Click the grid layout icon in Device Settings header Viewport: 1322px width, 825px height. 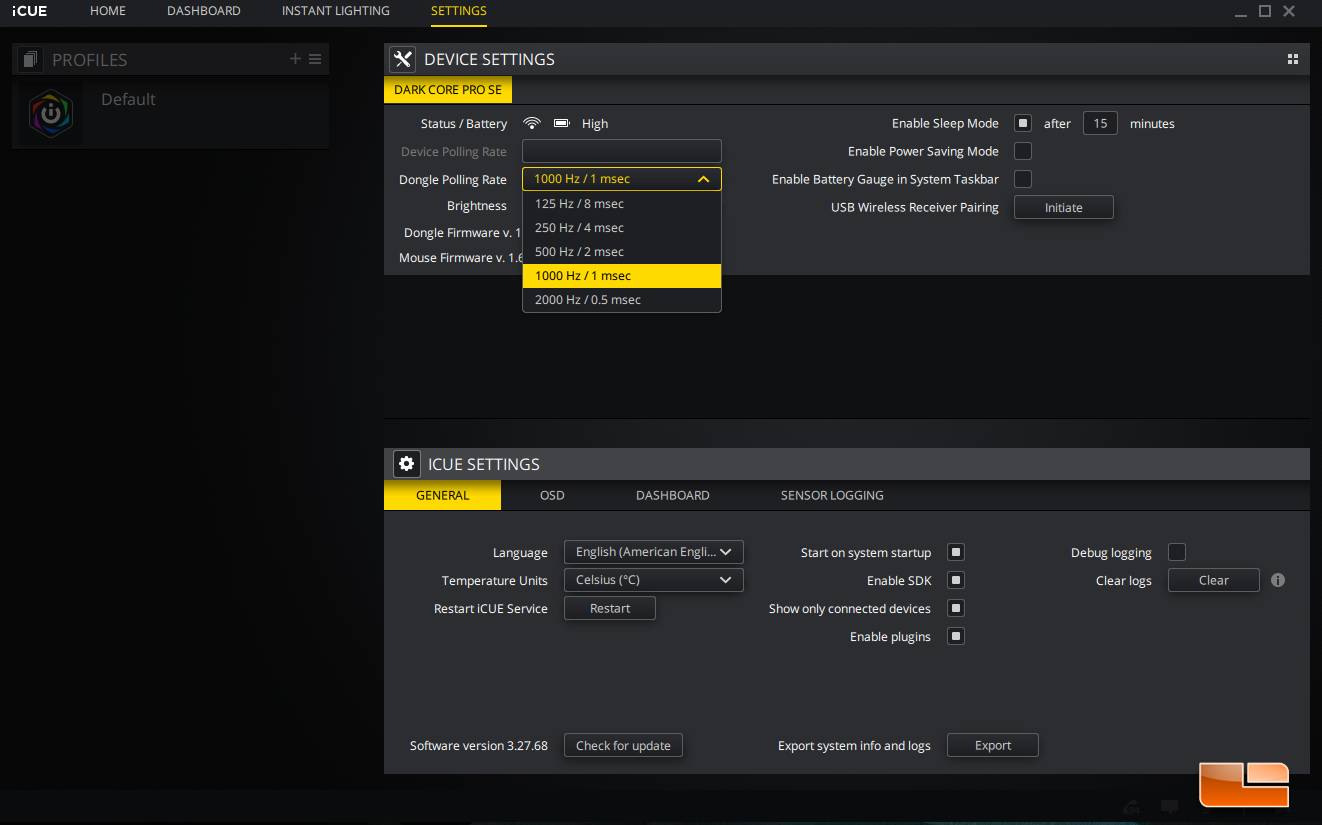click(x=1293, y=59)
